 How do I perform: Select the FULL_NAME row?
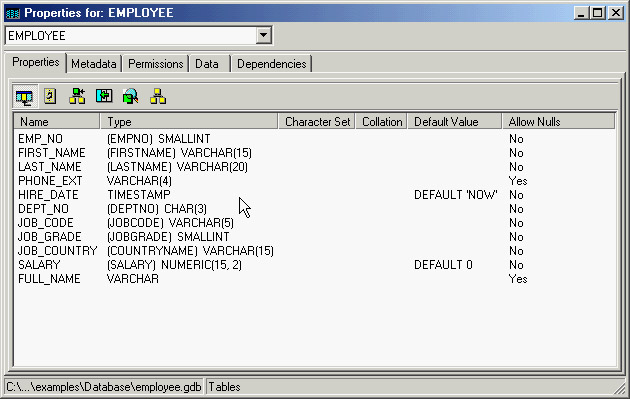click(315, 279)
